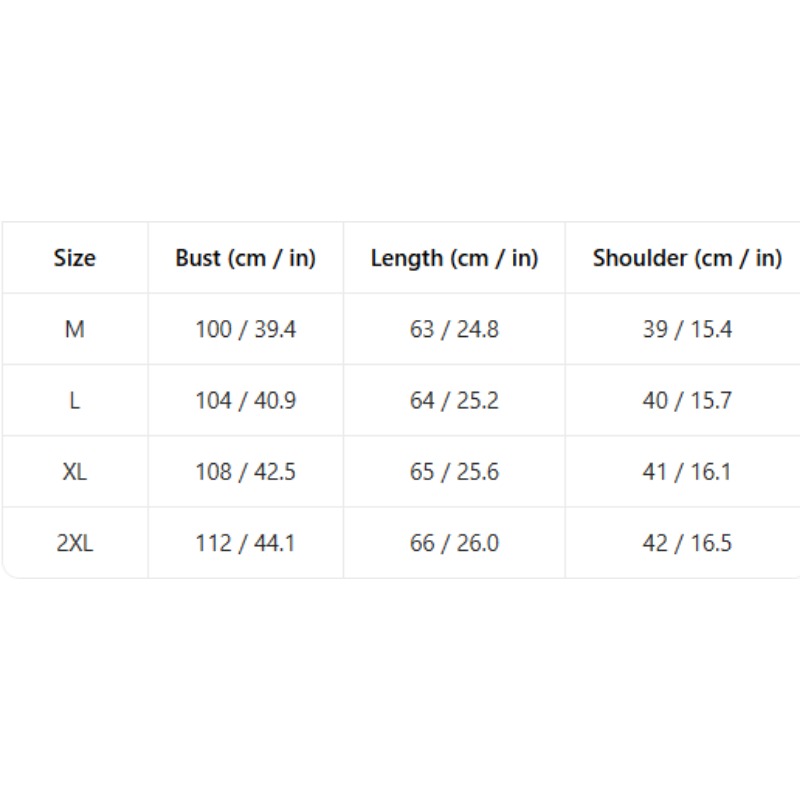The image size is (800, 800).
Task: Select length cell 66 / 26.0
Action: pos(454,543)
